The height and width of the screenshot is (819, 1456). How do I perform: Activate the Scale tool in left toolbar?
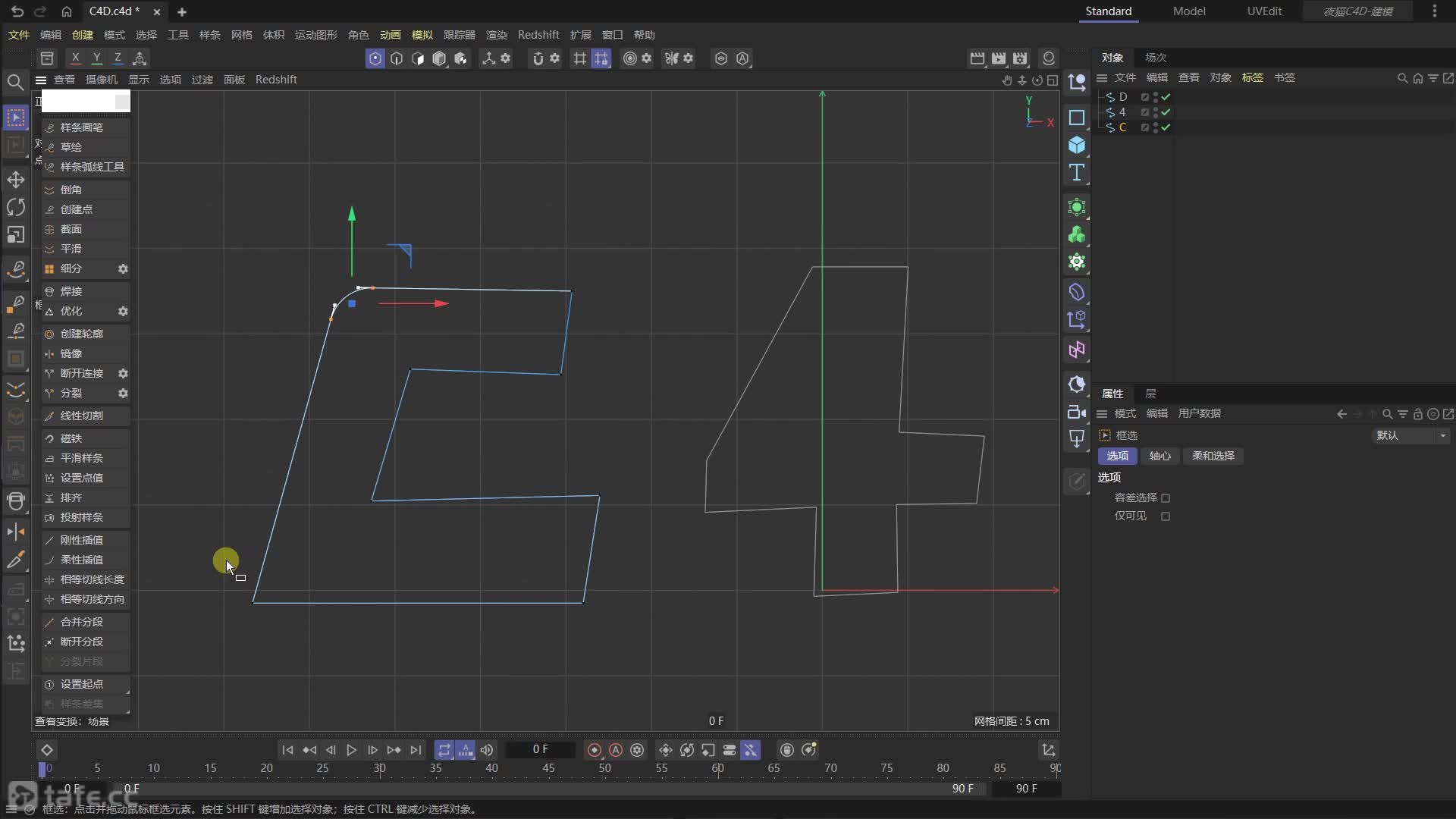(x=15, y=235)
